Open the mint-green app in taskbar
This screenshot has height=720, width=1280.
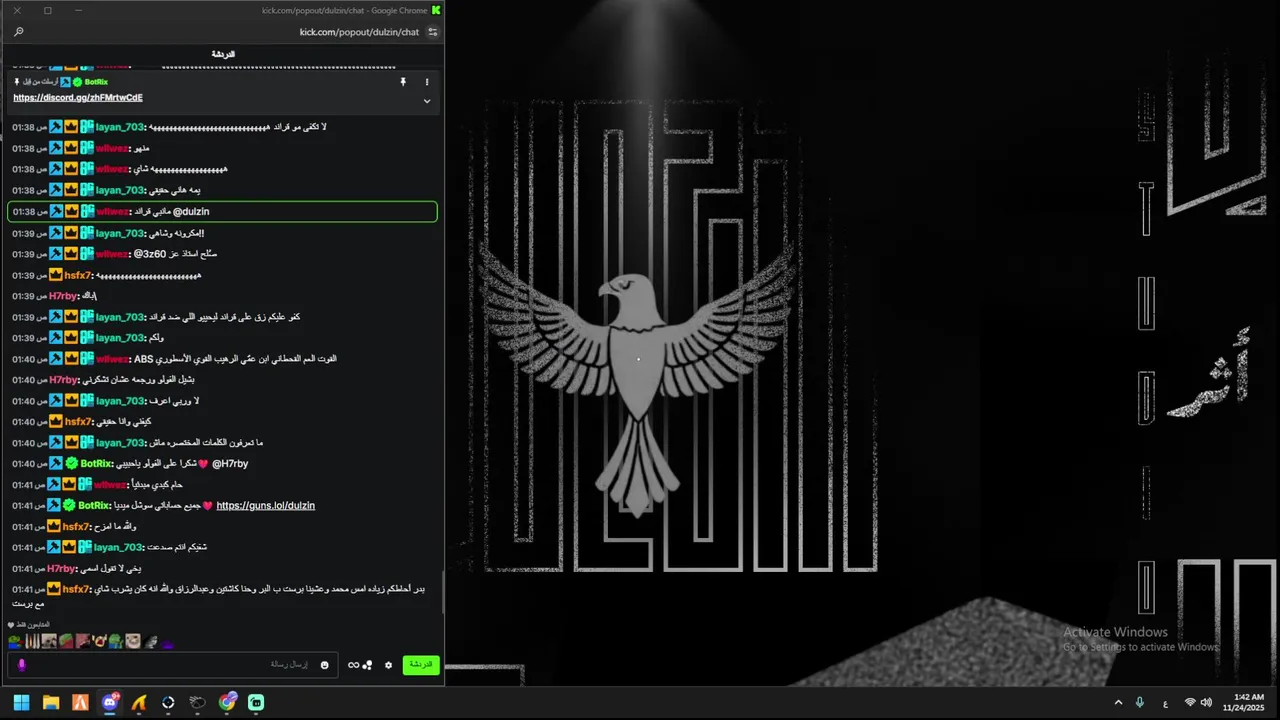click(256, 703)
